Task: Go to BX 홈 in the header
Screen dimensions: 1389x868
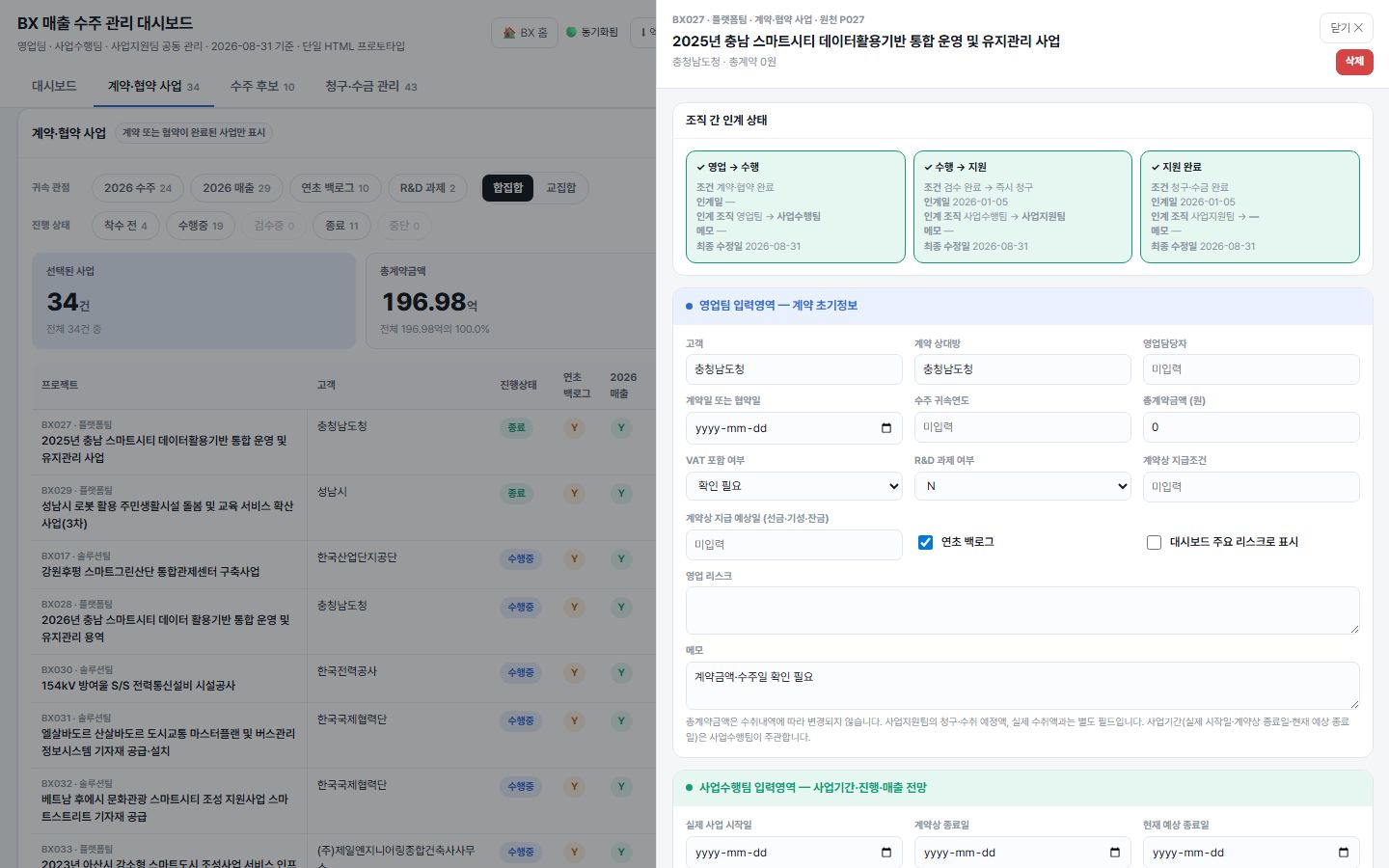Action: [x=525, y=32]
